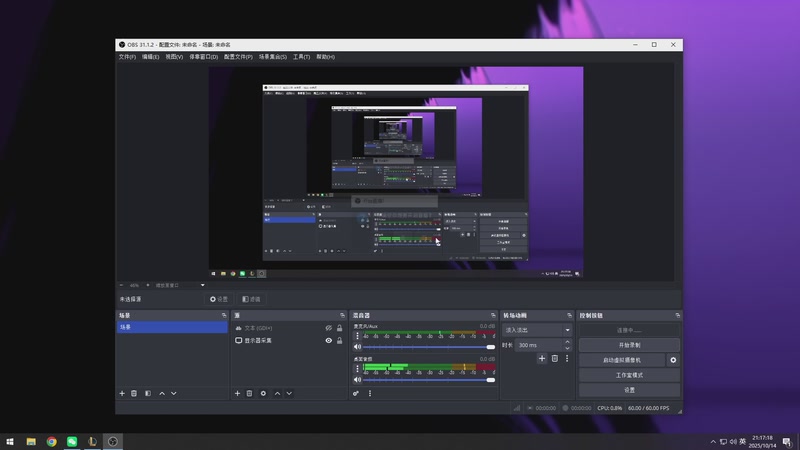Adjust the 麦克风/Aux volume slider
This screenshot has width=800, height=450.
[x=429, y=347]
